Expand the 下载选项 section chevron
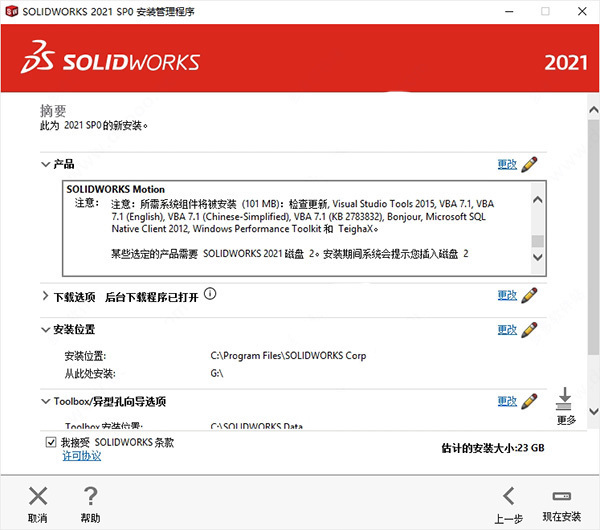The image size is (600, 530). point(46,296)
